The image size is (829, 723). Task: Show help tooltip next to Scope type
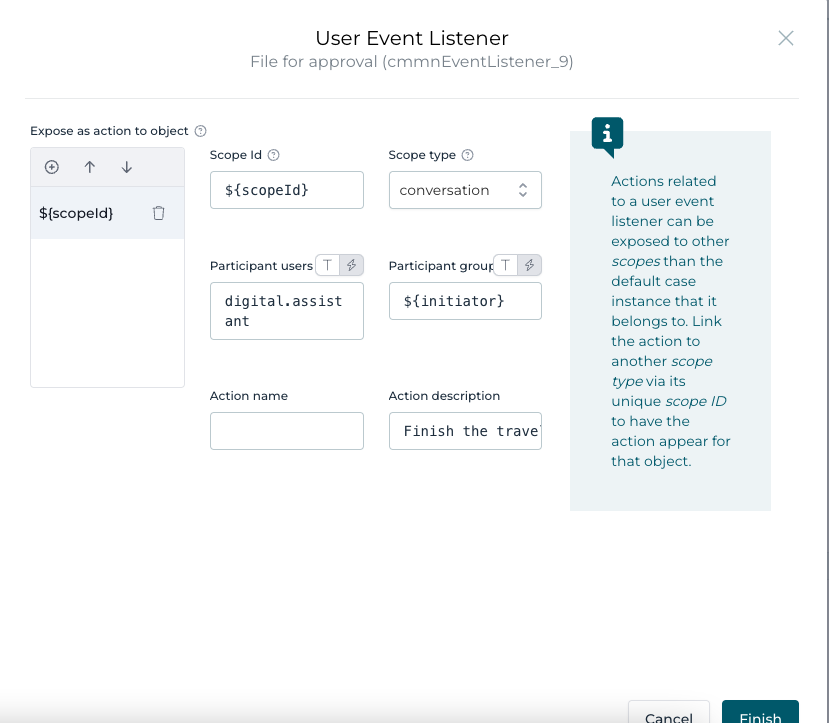pos(467,155)
